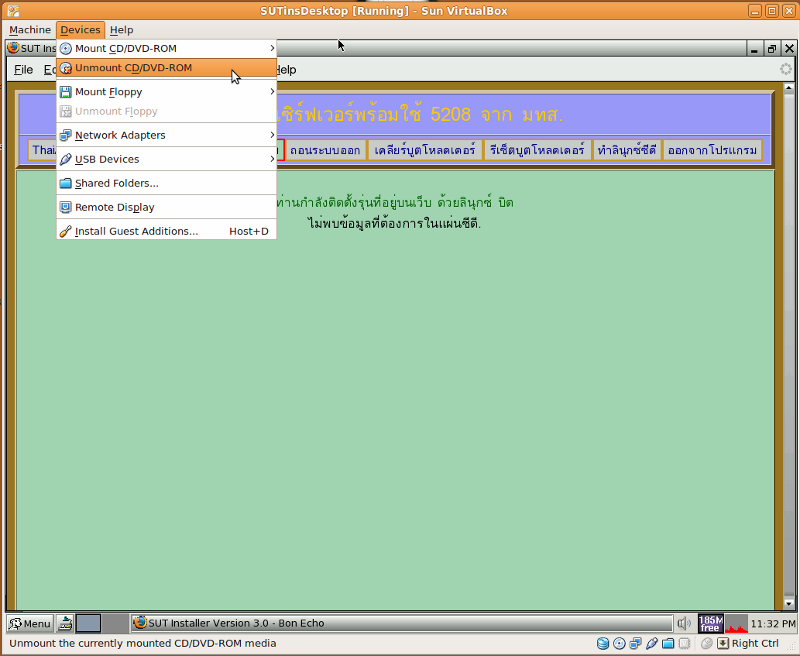The image size is (800, 656).
Task: Click the guest page scrollbar up arrow
Action: tap(789, 88)
